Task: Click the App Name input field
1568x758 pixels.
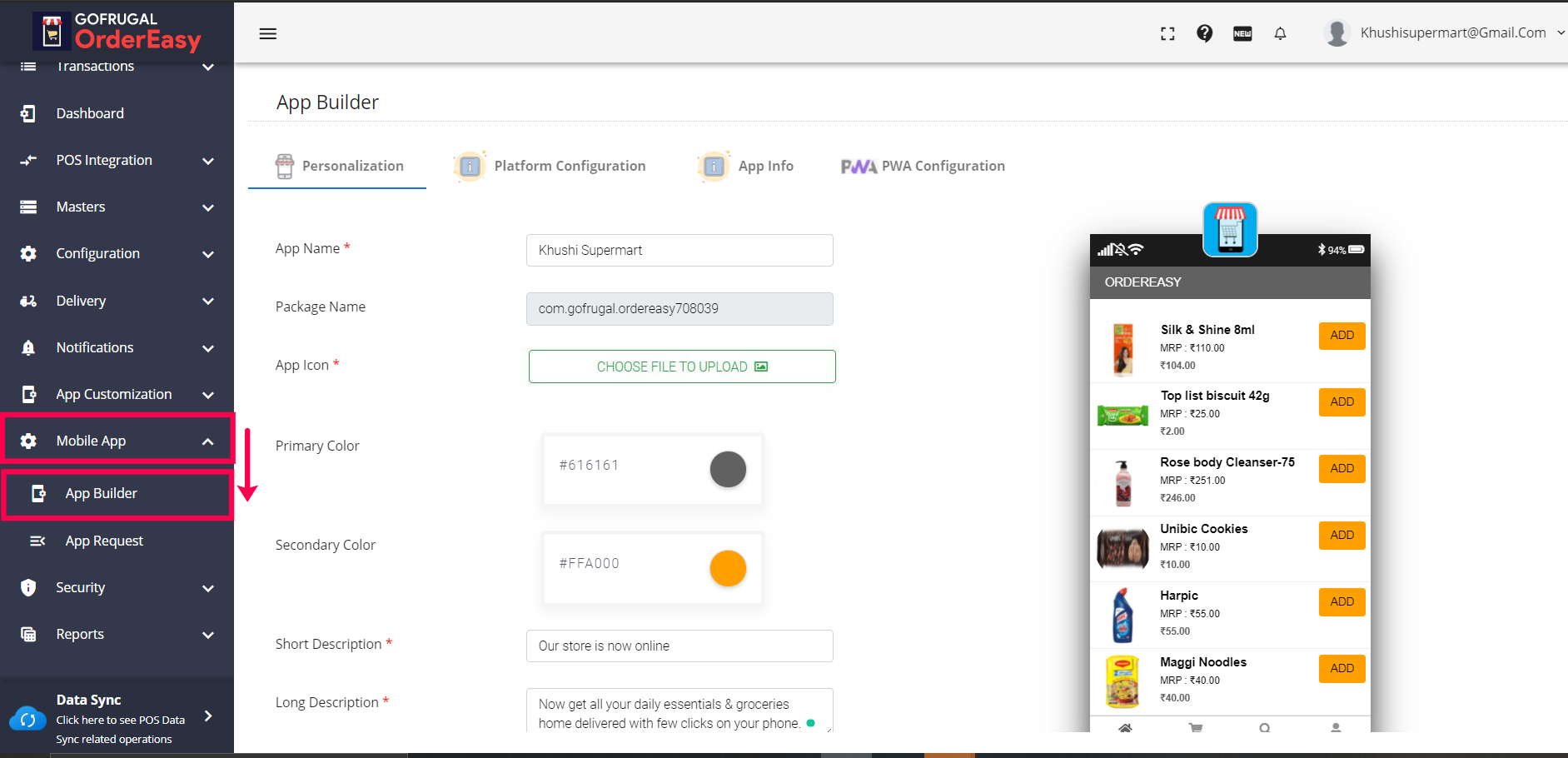Action: (x=679, y=250)
